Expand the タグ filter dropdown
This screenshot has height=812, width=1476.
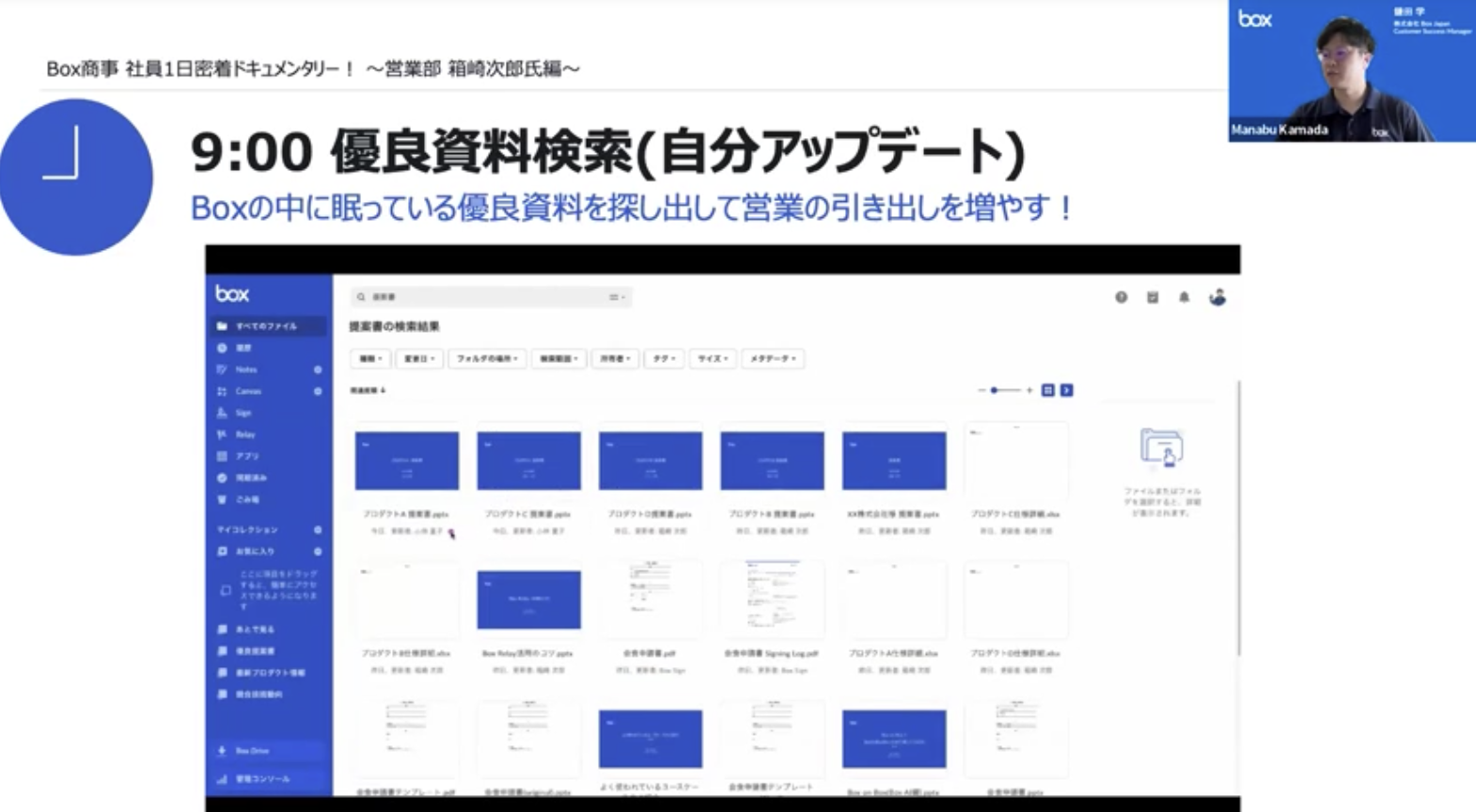coord(664,358)
